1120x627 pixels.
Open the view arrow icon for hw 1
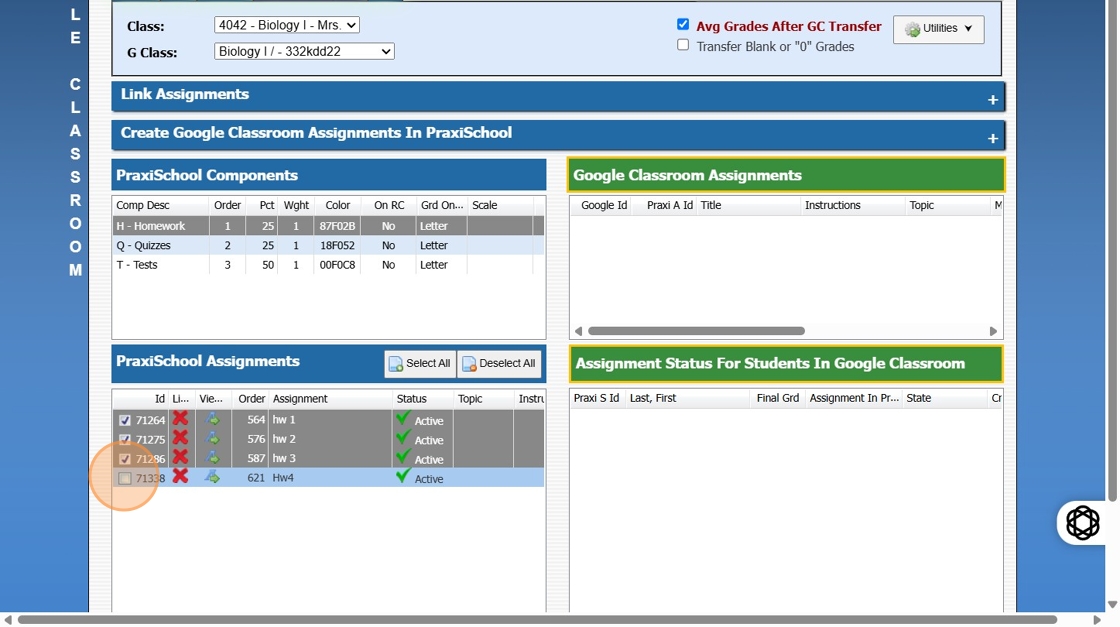pyautogui.click(x=212, y=419)
